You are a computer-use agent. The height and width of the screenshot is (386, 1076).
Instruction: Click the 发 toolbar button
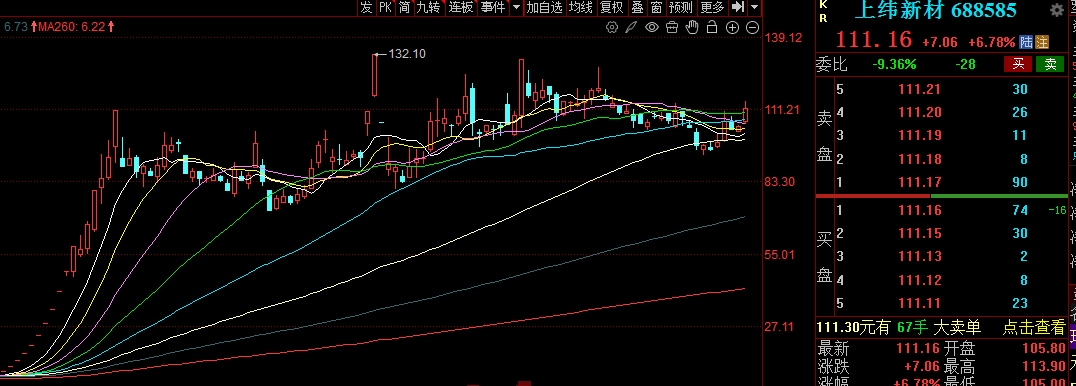tap(367, 8)
